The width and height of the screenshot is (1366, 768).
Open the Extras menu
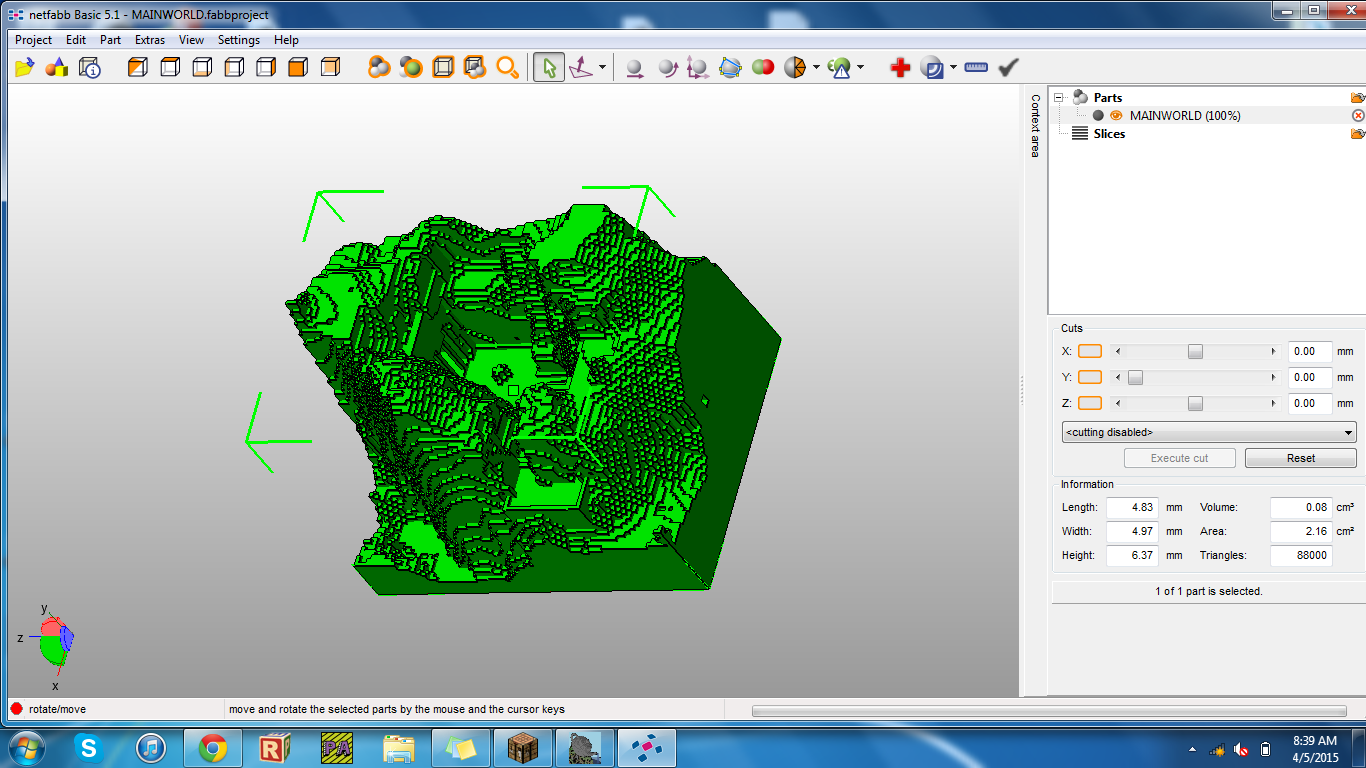149,40
